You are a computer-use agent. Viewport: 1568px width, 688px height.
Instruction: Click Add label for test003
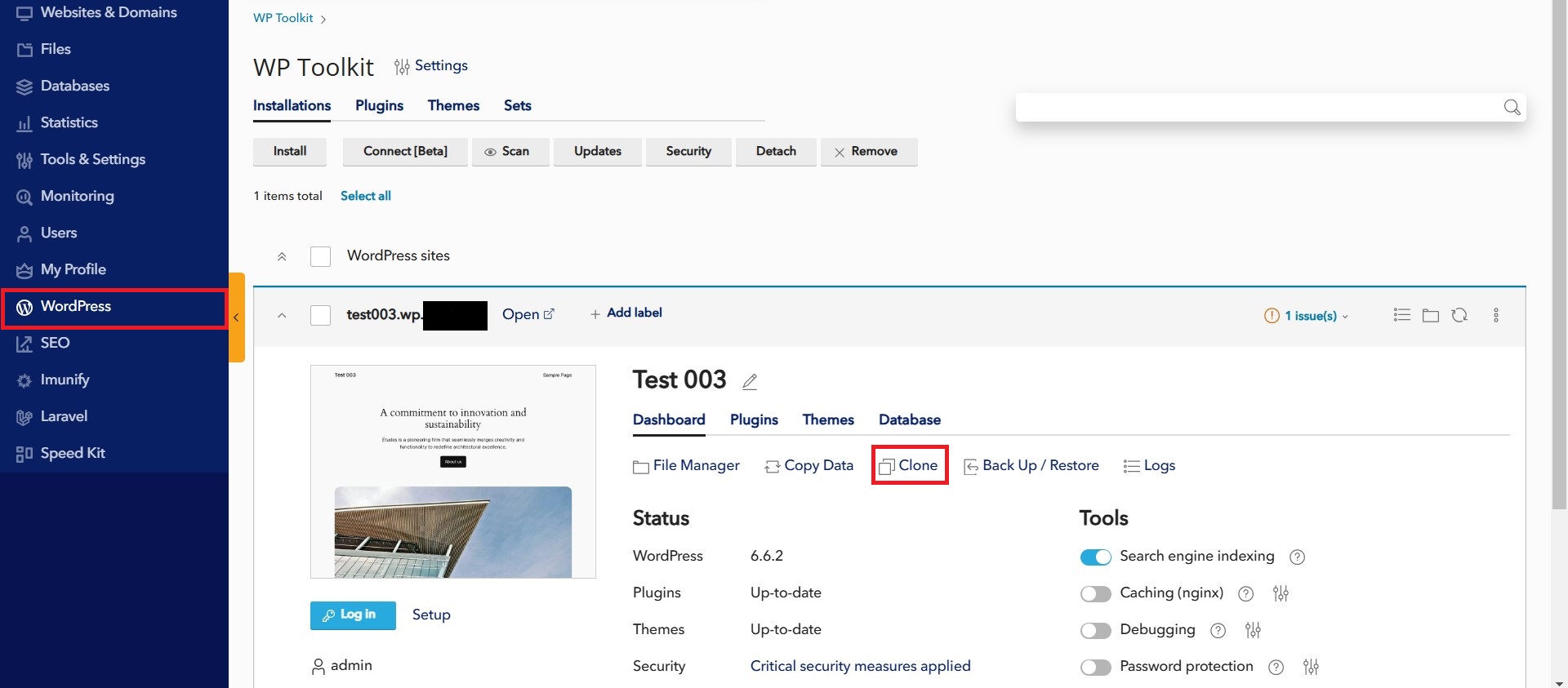click(626, 313)
